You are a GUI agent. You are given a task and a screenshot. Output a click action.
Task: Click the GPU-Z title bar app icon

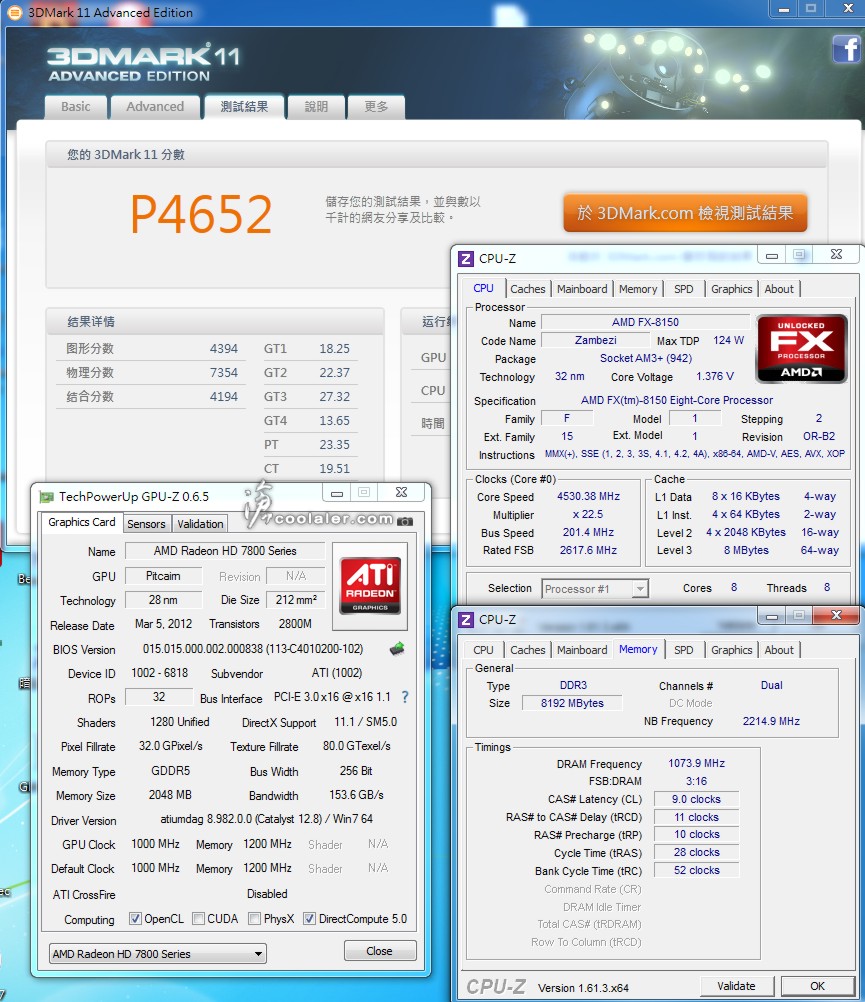click(x=47, y=495)
